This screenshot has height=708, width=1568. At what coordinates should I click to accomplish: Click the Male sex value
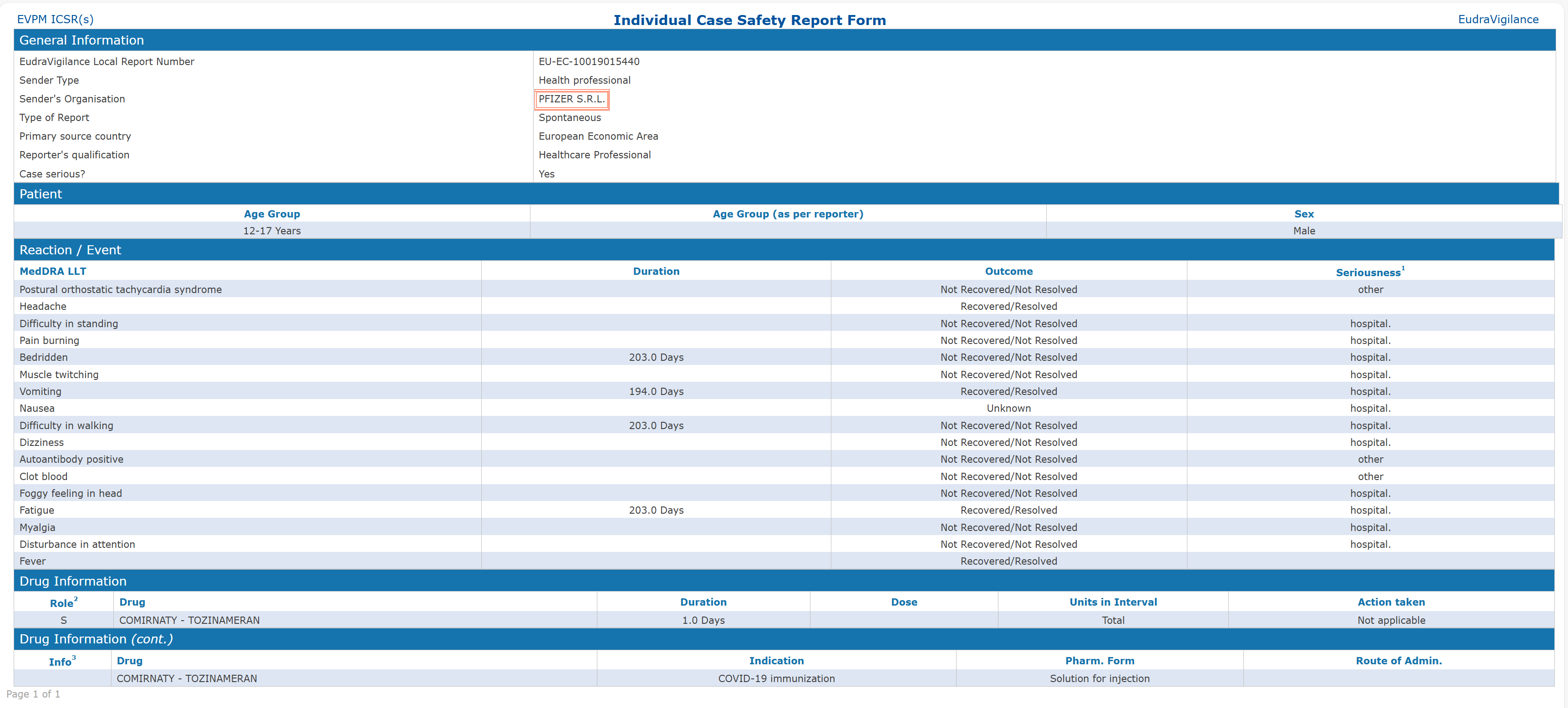point(1304,231)
